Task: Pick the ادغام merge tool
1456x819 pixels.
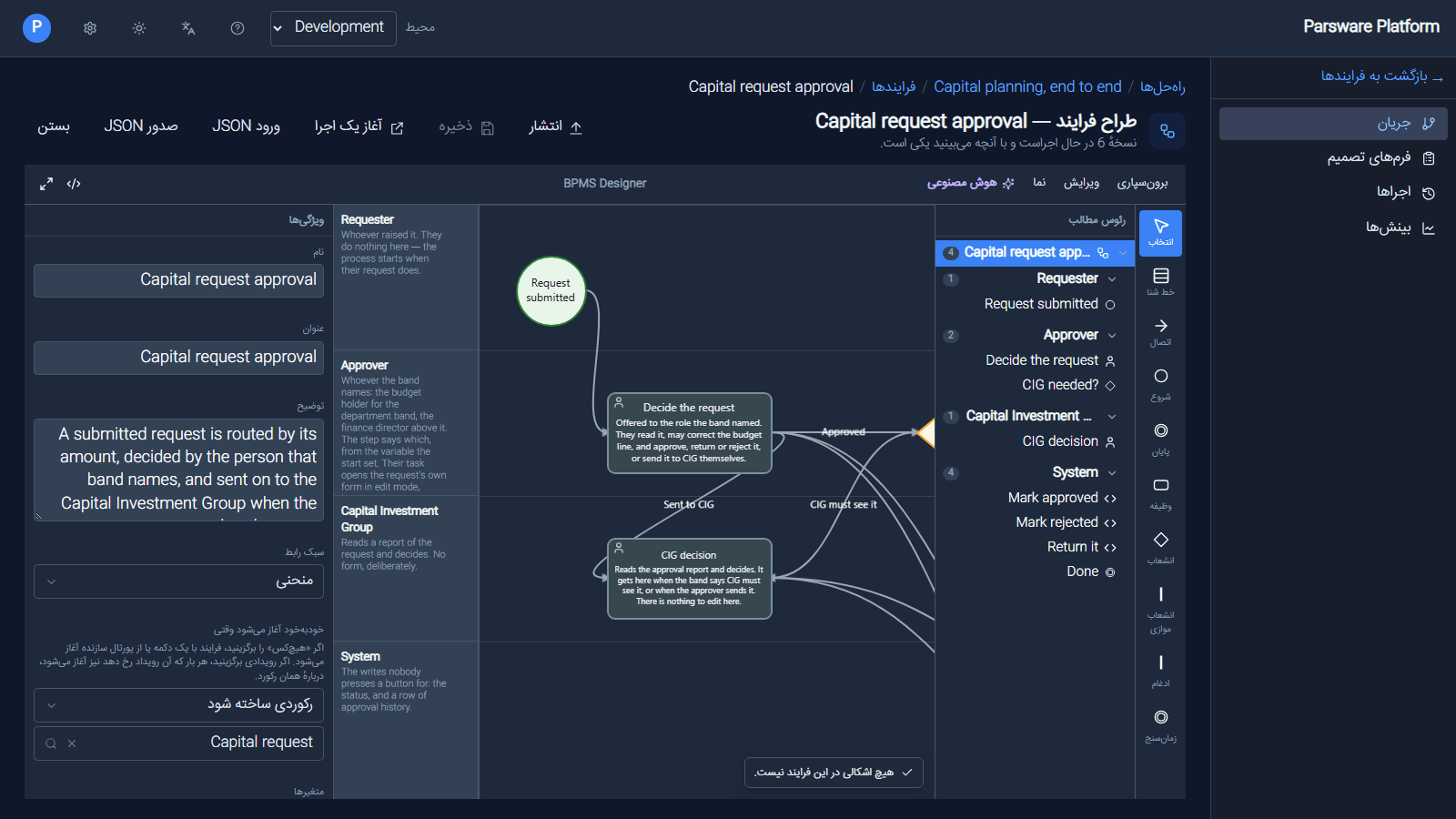Action: click(1160, 671)
